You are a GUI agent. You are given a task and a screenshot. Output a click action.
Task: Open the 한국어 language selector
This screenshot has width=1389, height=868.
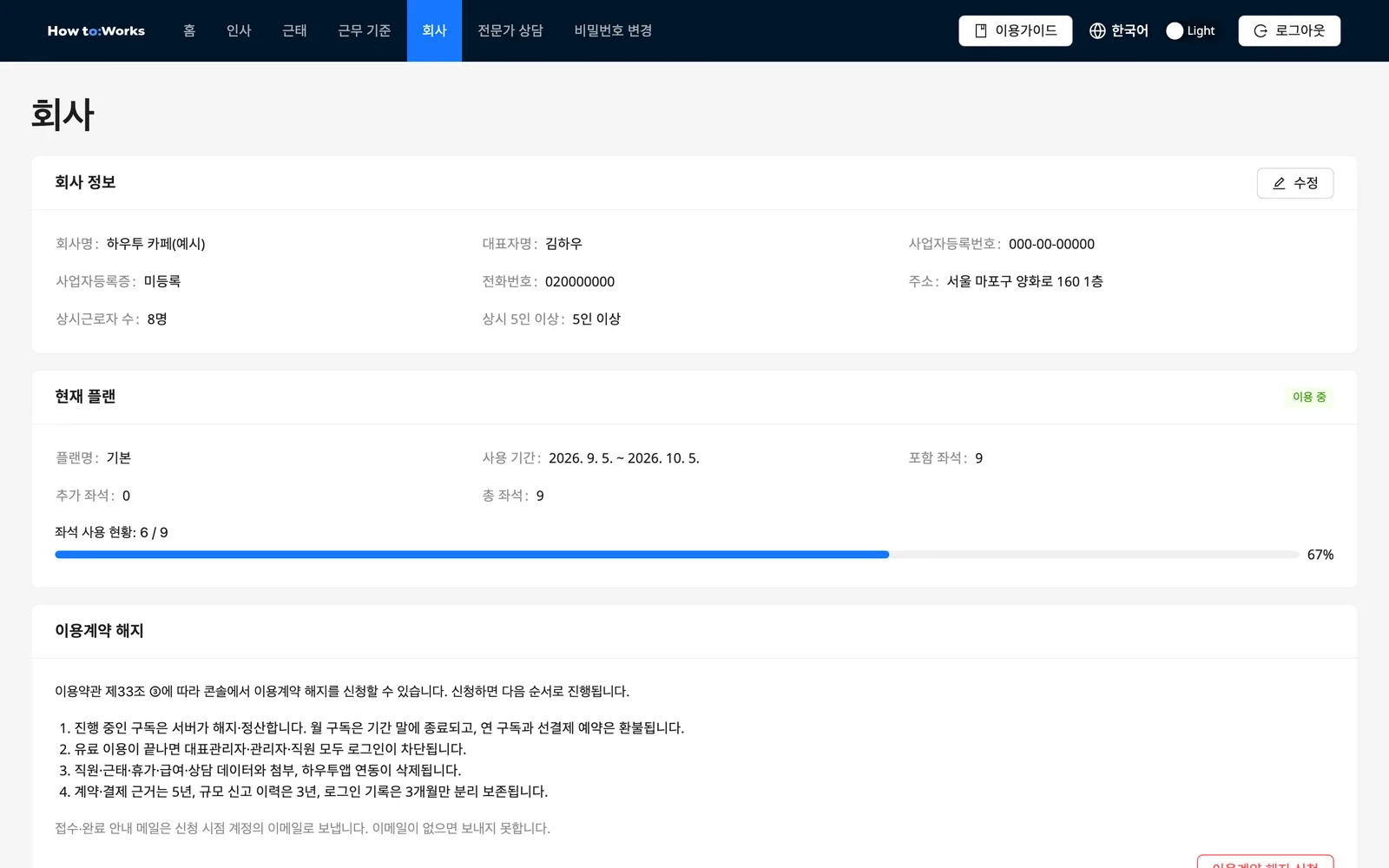pyautogui.click(x=1119, y=30)
